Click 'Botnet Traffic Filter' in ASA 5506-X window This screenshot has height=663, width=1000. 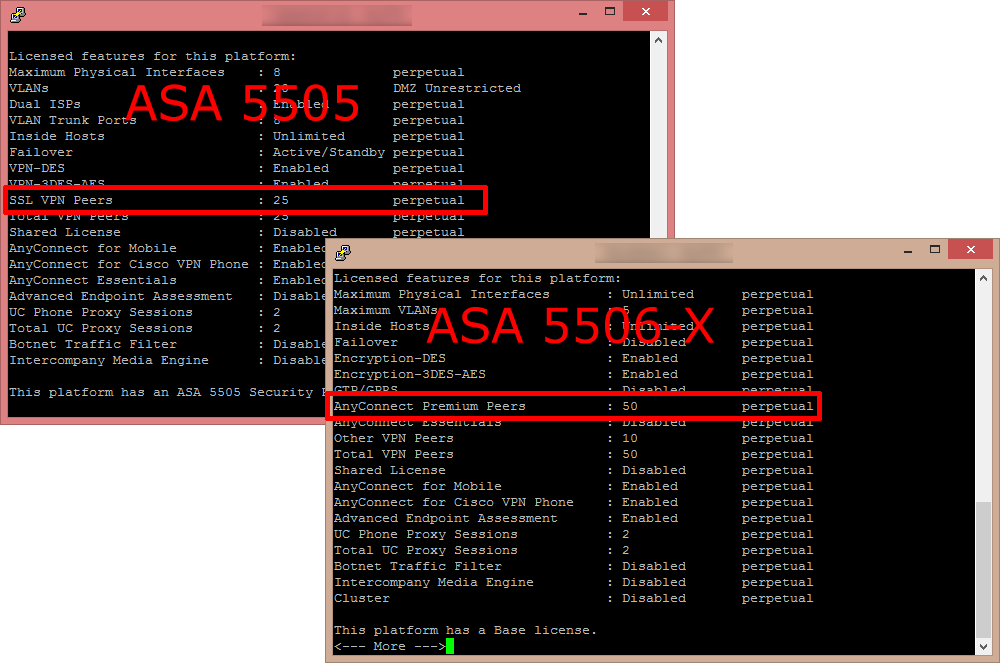[418, 567]
